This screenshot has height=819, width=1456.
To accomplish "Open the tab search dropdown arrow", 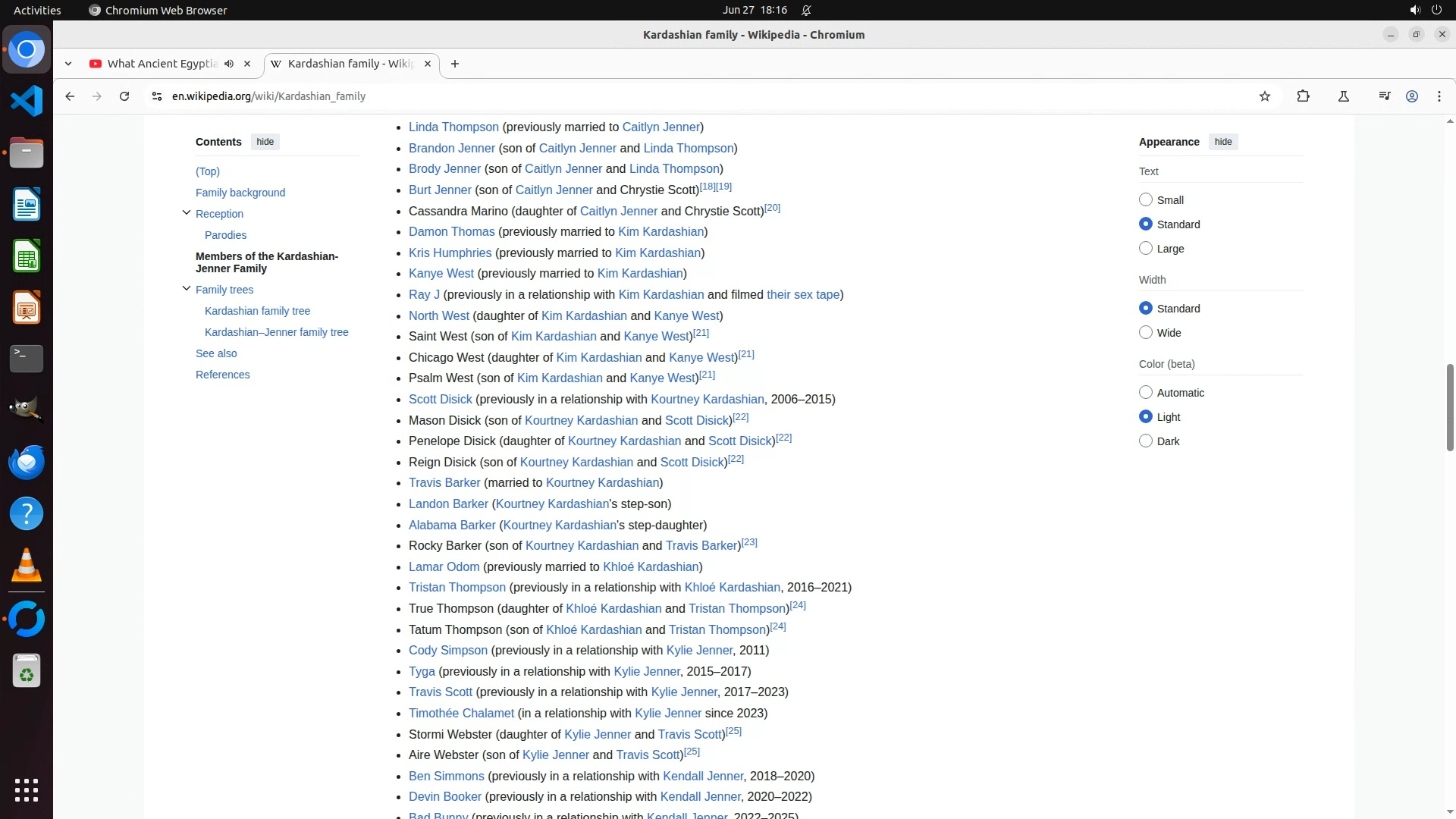I will [68, 64].
